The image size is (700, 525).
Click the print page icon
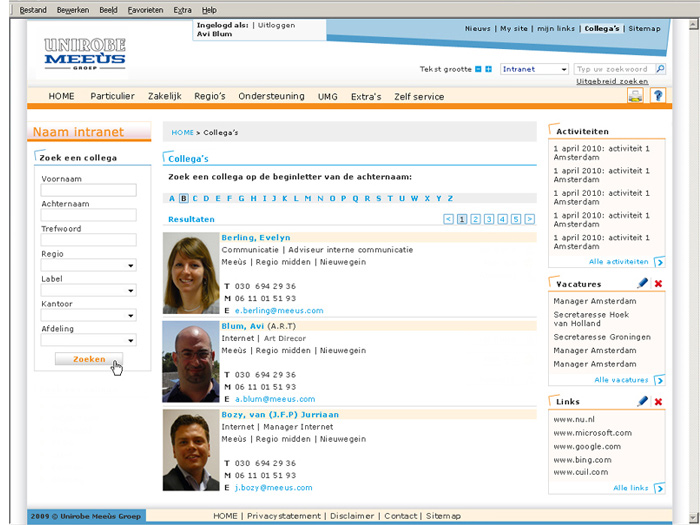(x=635, y=95)
